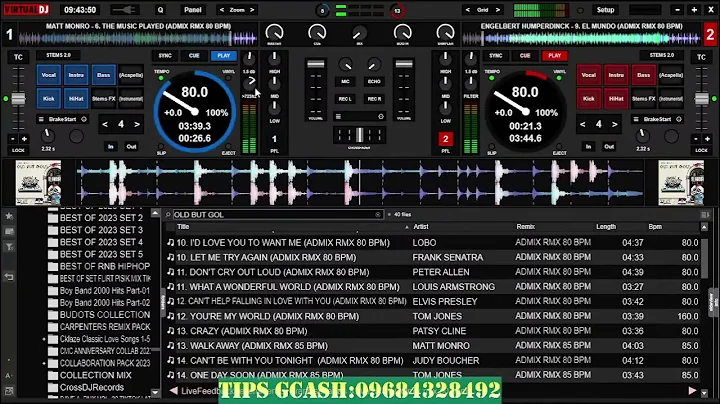Click the deck 1 number badge
Image resolution: width=720 pixels, height=404 pixels.
coord(9,35)
